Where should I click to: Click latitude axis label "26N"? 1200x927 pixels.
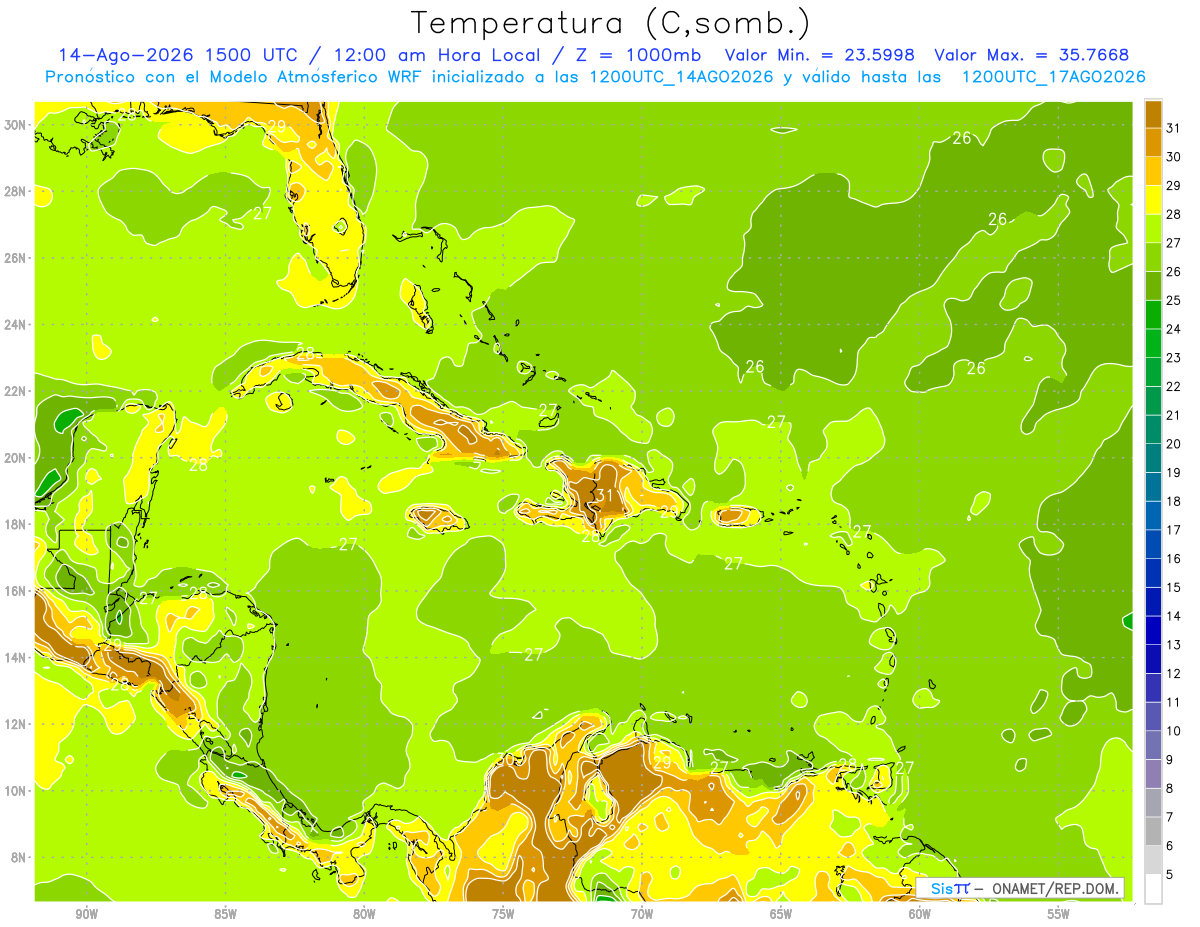[15, 258]
